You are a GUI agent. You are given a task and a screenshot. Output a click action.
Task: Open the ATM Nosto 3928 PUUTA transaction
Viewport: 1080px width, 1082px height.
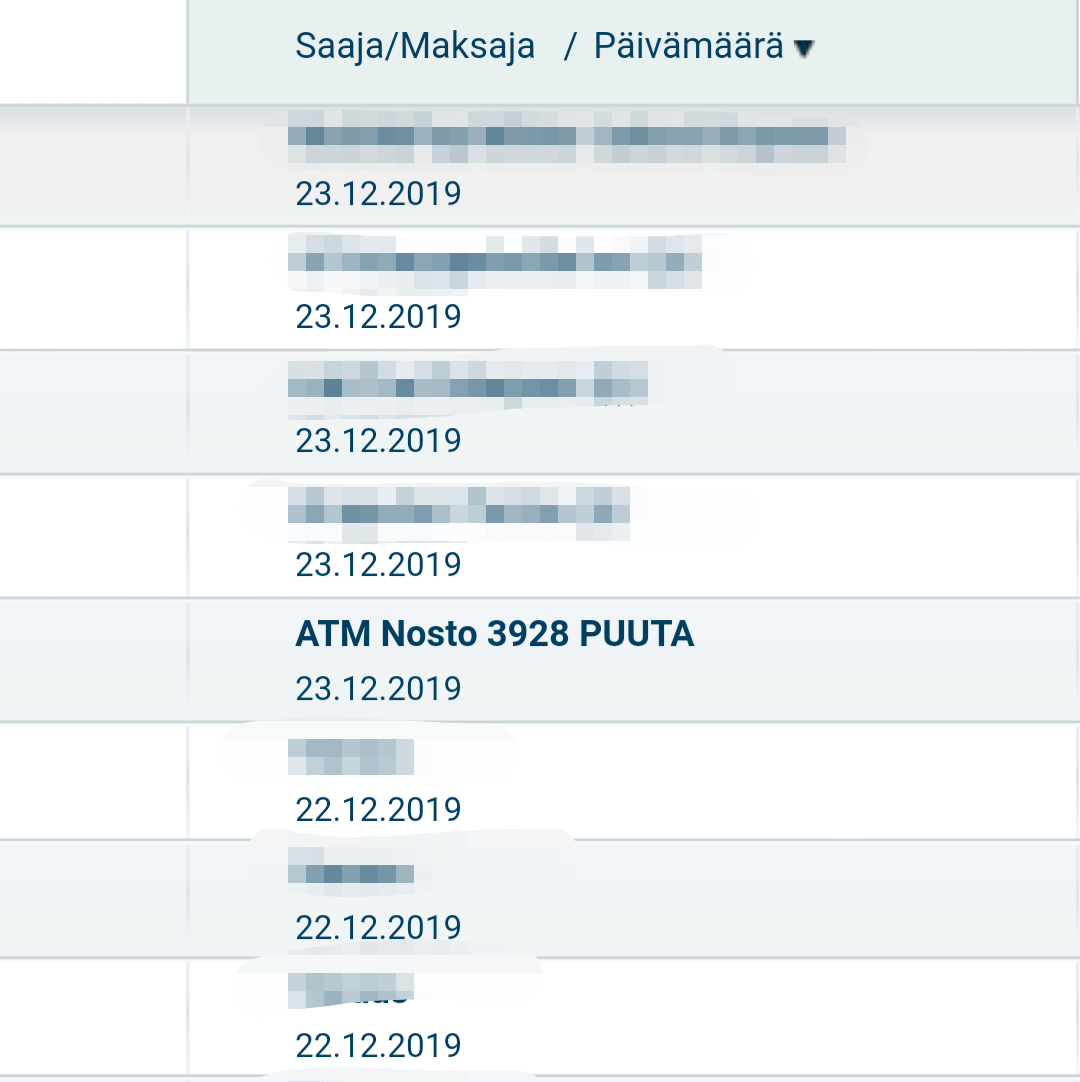(494, 634)
